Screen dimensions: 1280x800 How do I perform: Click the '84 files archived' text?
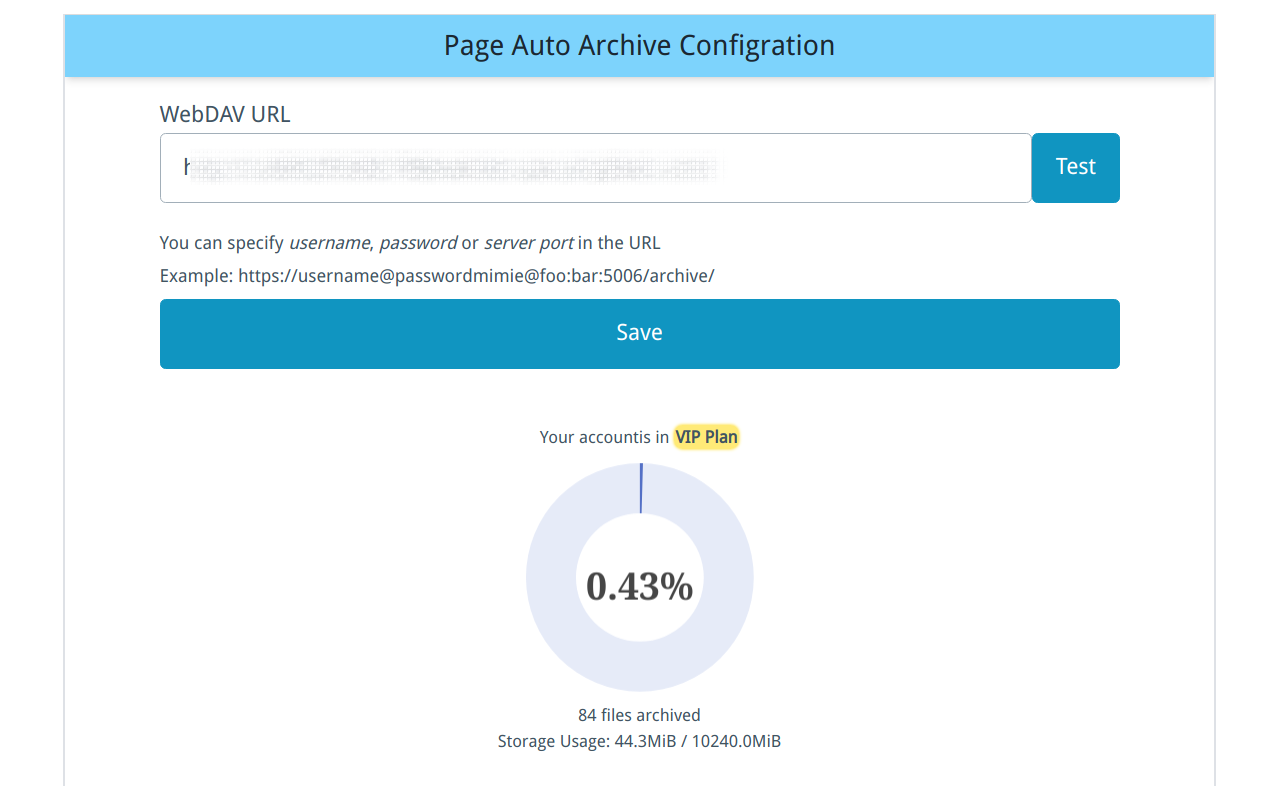click(639, 715)
